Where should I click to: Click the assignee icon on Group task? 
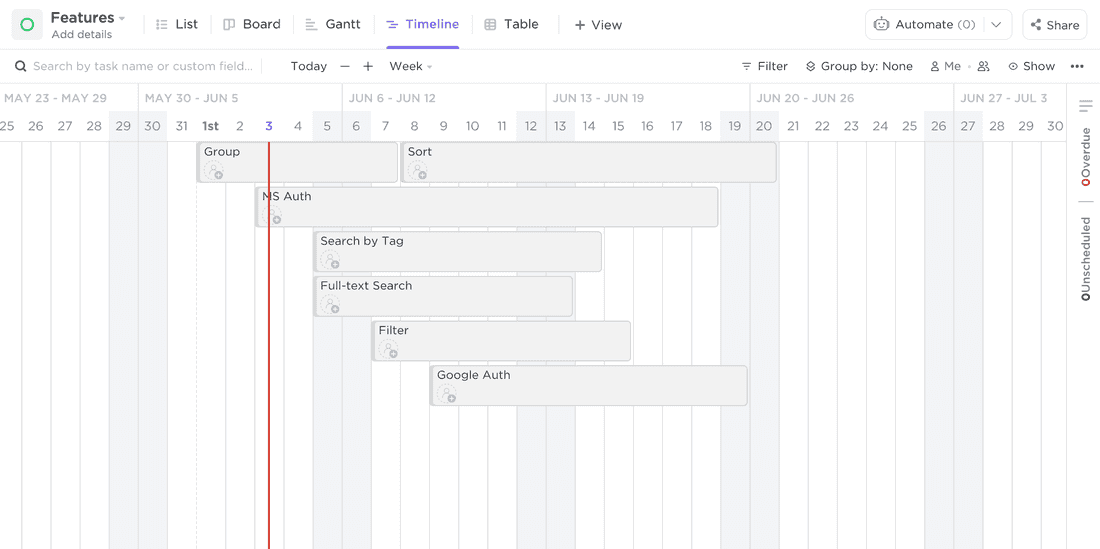pos(213,171)
